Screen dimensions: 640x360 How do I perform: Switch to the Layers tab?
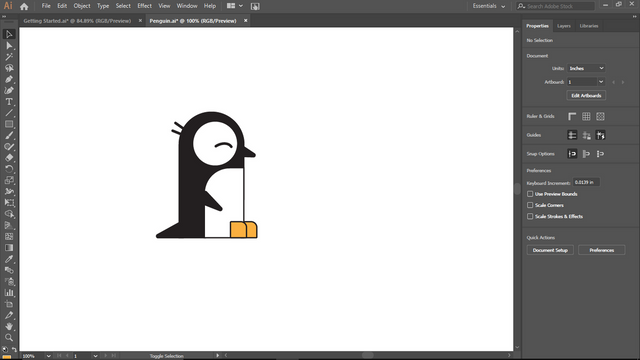pyautogui.click(x=564, y=26)
